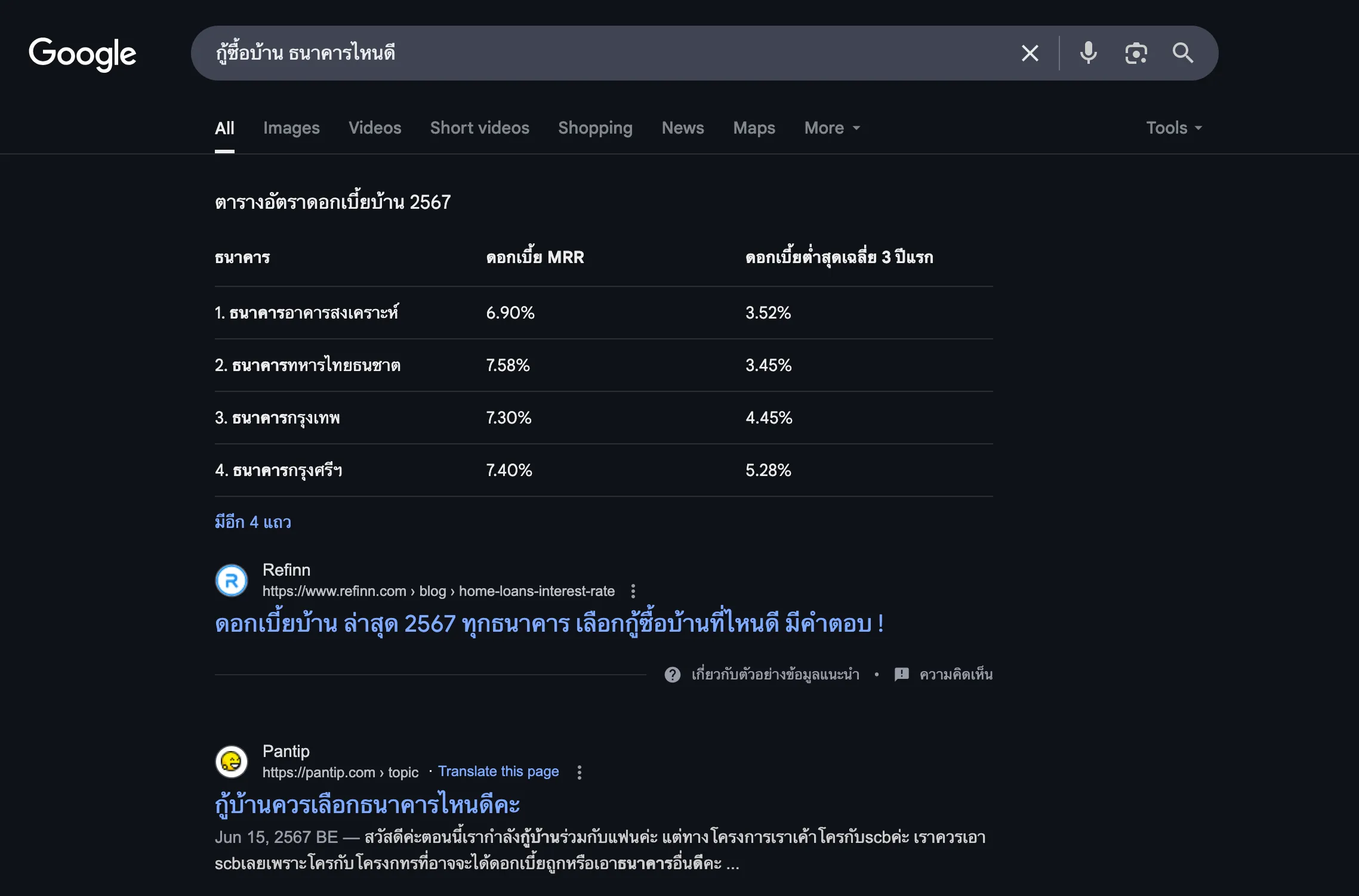Click the 7.40% MRR value

[509, 470]
